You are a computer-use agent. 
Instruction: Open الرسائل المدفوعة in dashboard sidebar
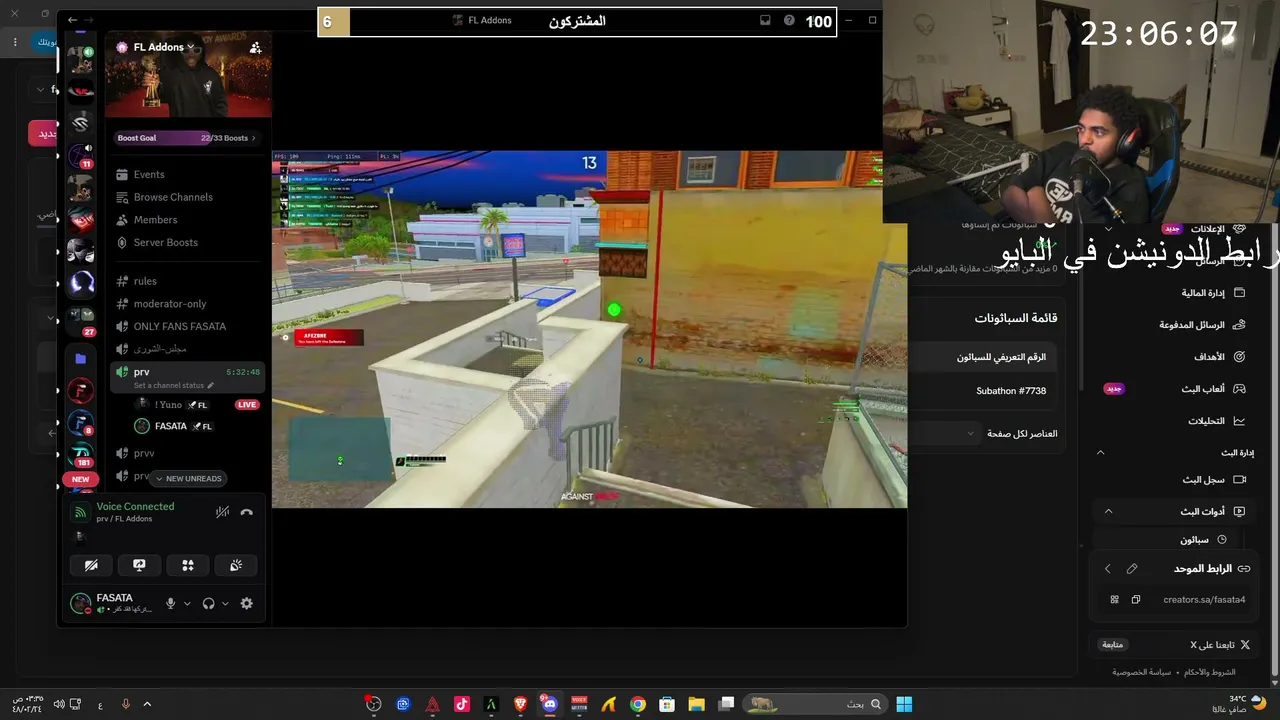[1201, 325]
